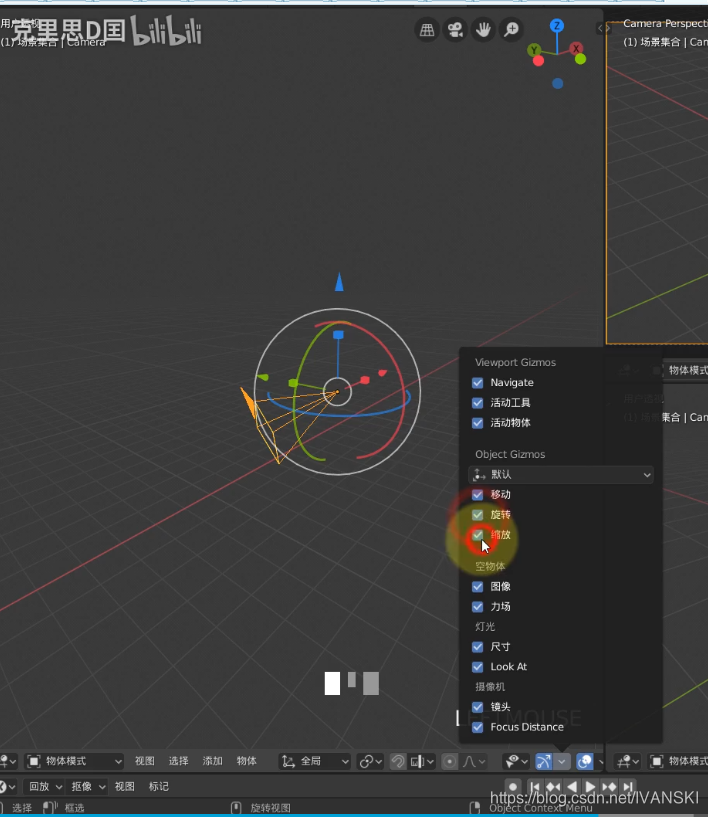
Task: Open the 3D viewport editor type selector
Action: click(7, 761)
